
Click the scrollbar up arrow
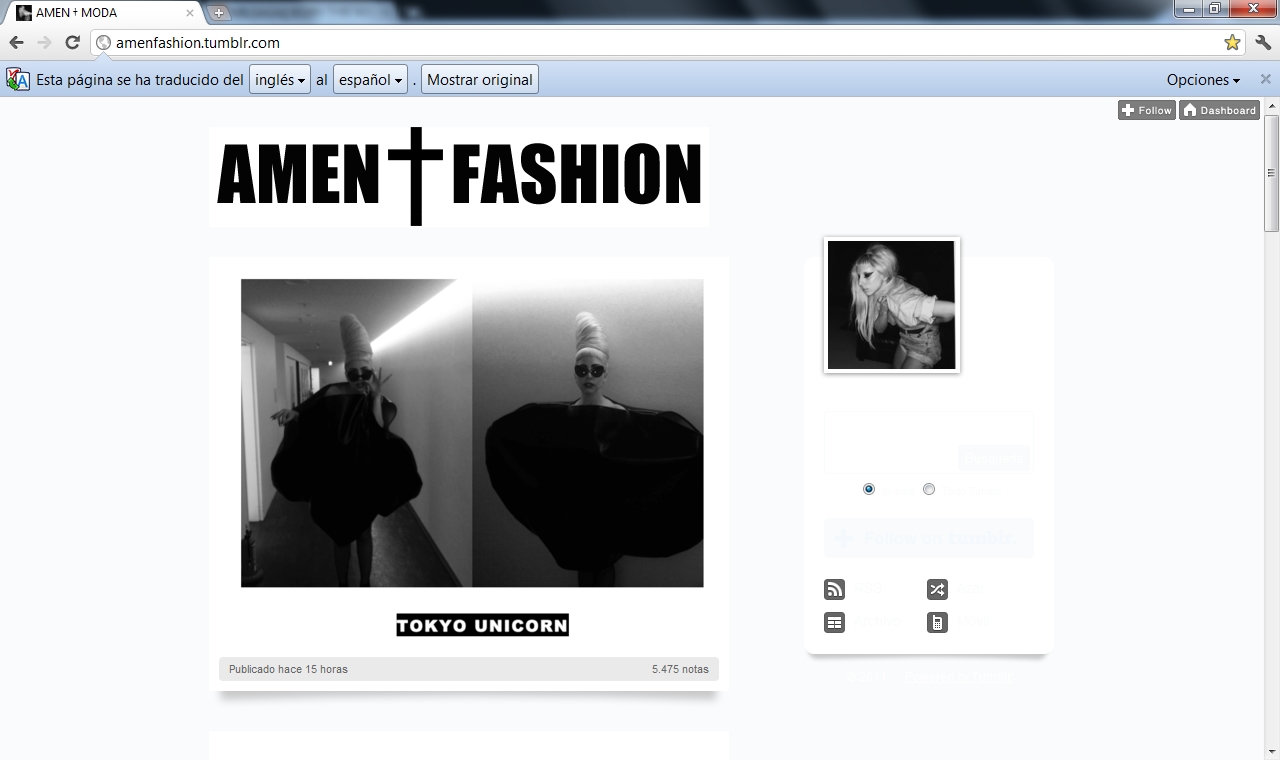(x=1272, y=106)
